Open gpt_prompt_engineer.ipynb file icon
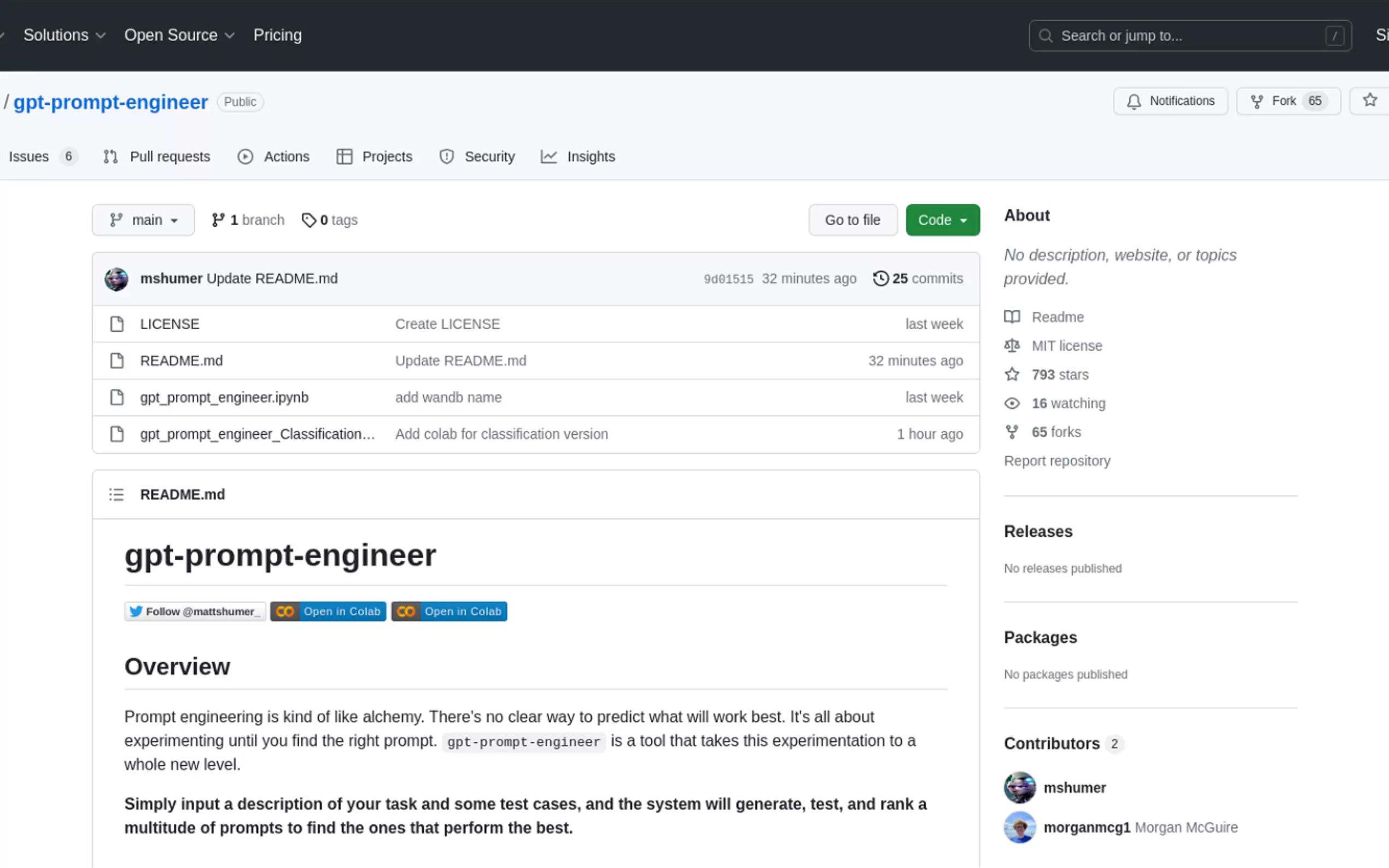This screenshot has height=868, width=1389. click(117, 397)
